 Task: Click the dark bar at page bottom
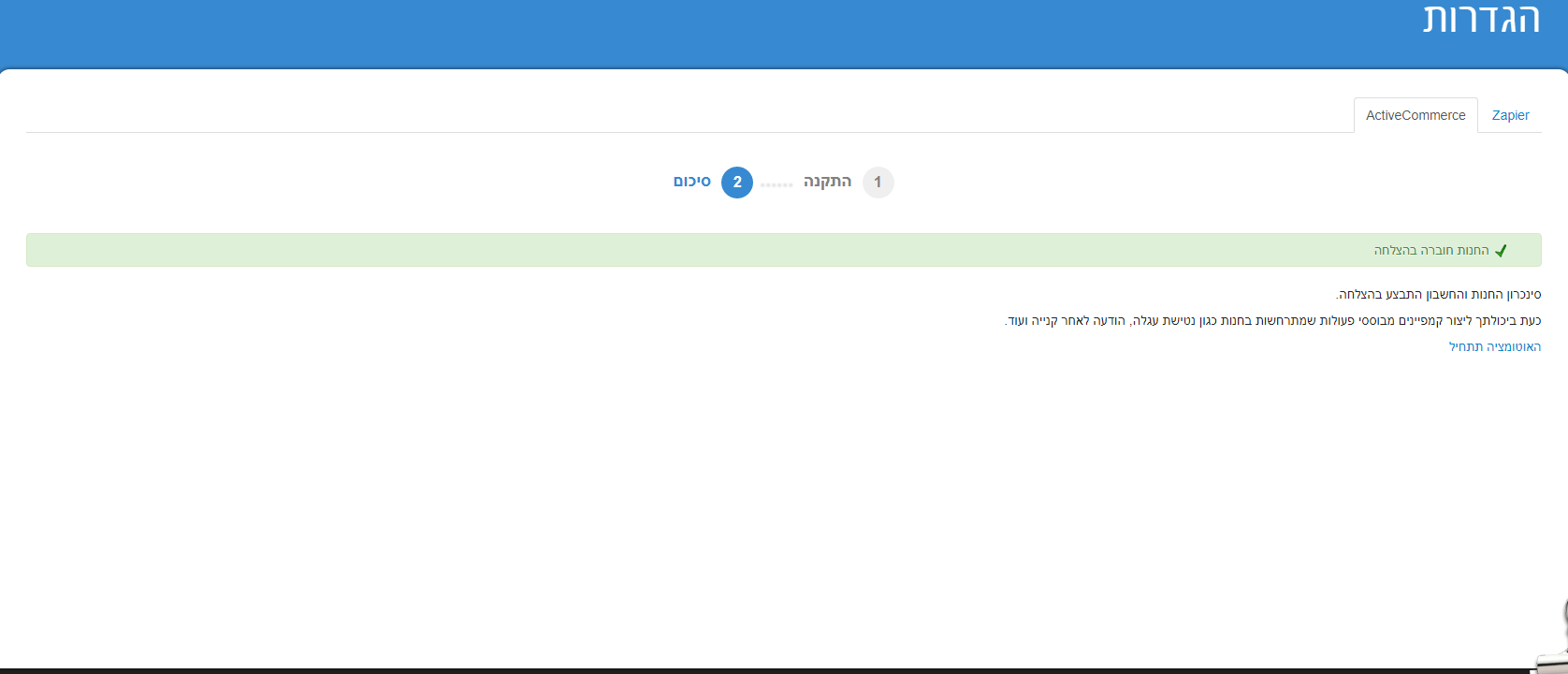pyautogui.click(x=748, y=670)
